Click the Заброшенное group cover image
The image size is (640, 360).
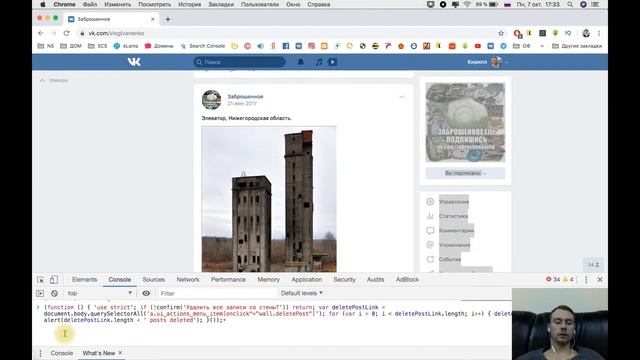(x=465, y=122)
